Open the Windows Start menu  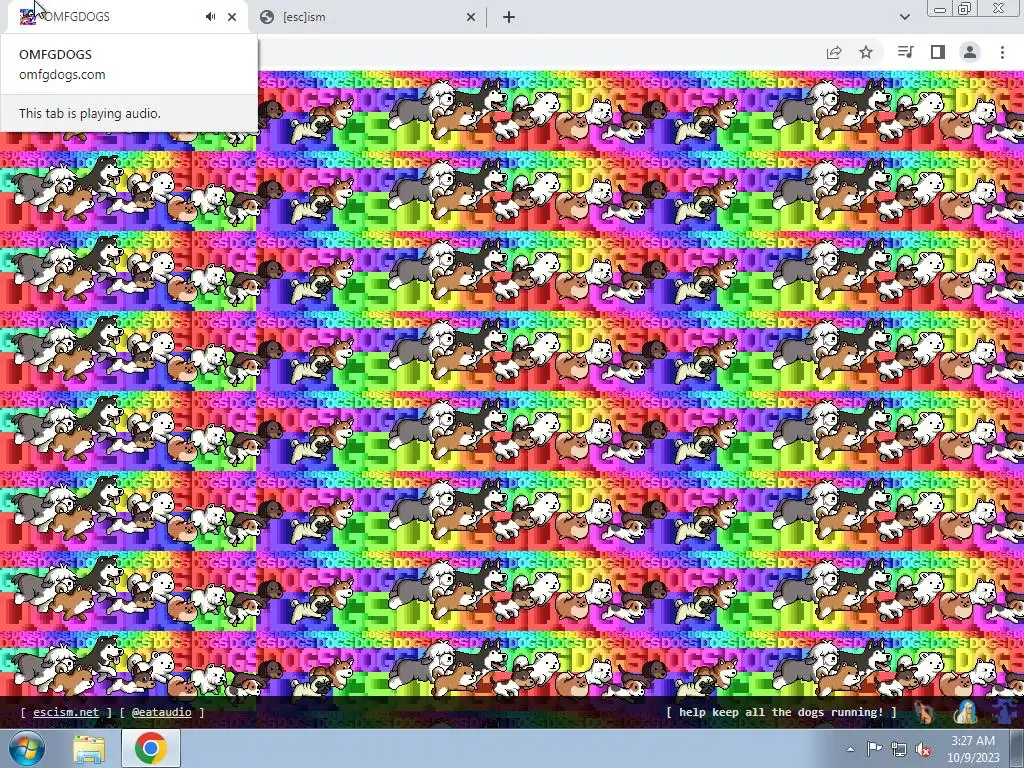tap(27, 748)
